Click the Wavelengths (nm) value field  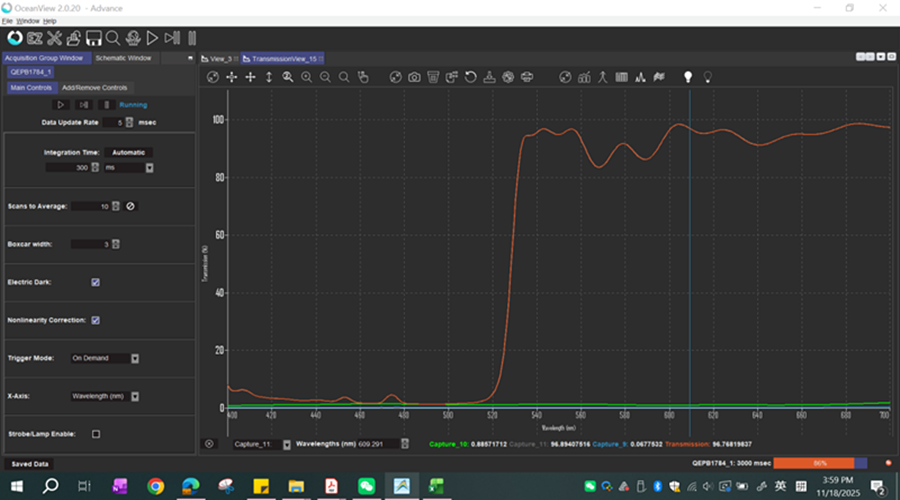[378, 444]
